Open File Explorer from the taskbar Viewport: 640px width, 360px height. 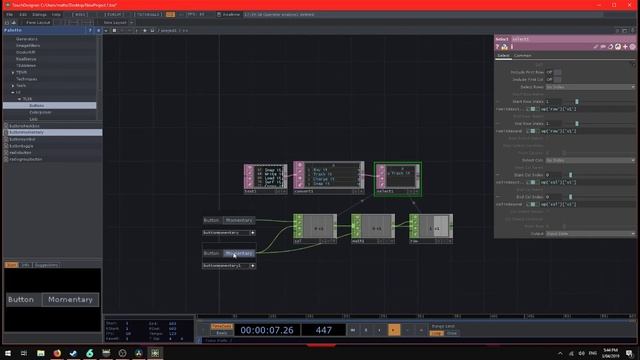click(x=40, y=353)
